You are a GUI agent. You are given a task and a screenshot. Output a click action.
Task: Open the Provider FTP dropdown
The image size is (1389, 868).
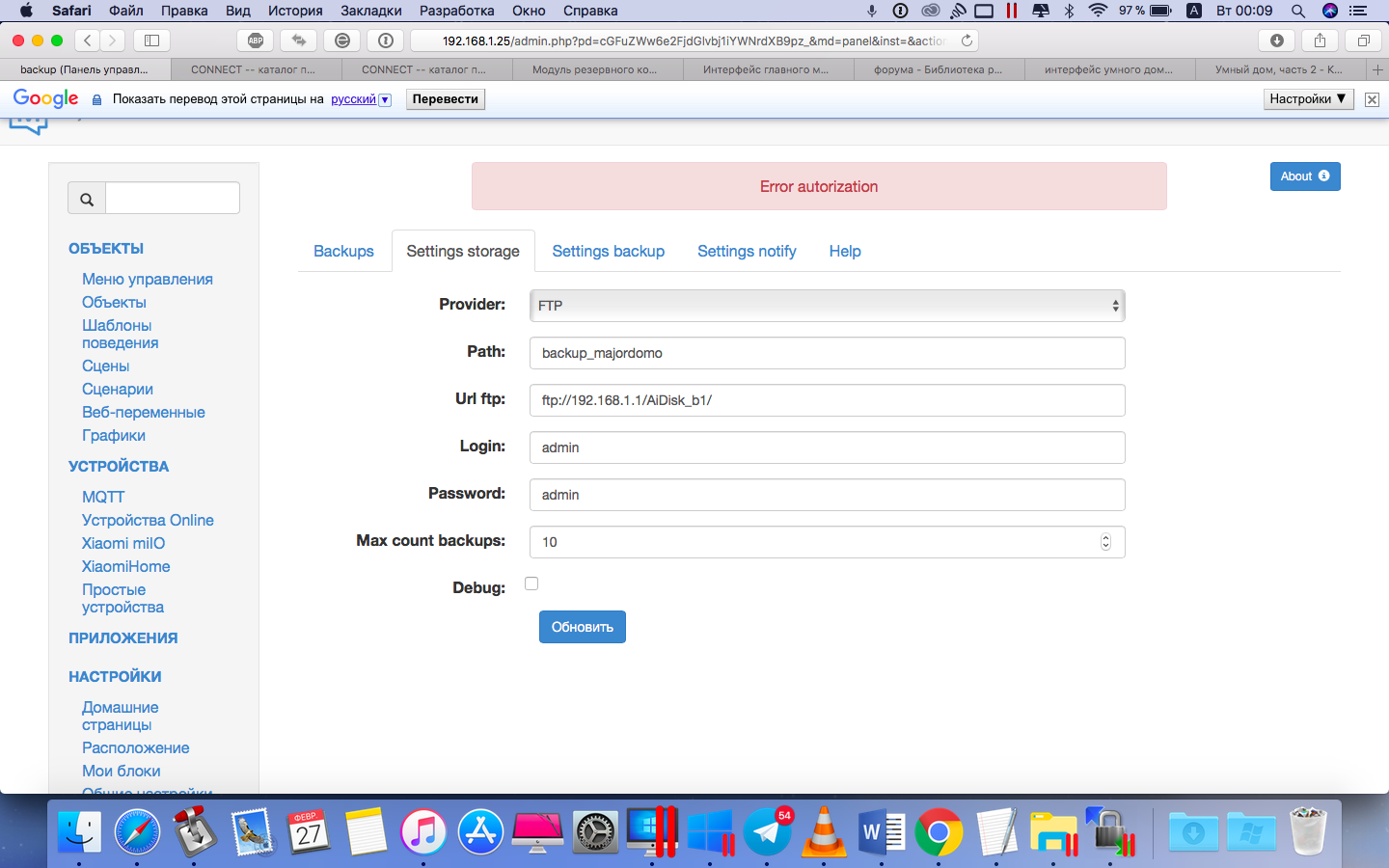pos(827,306)
